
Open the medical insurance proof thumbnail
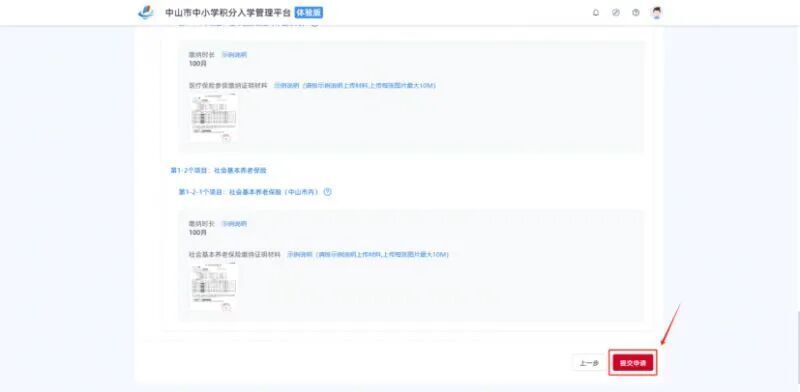click(x=214, y=117)
